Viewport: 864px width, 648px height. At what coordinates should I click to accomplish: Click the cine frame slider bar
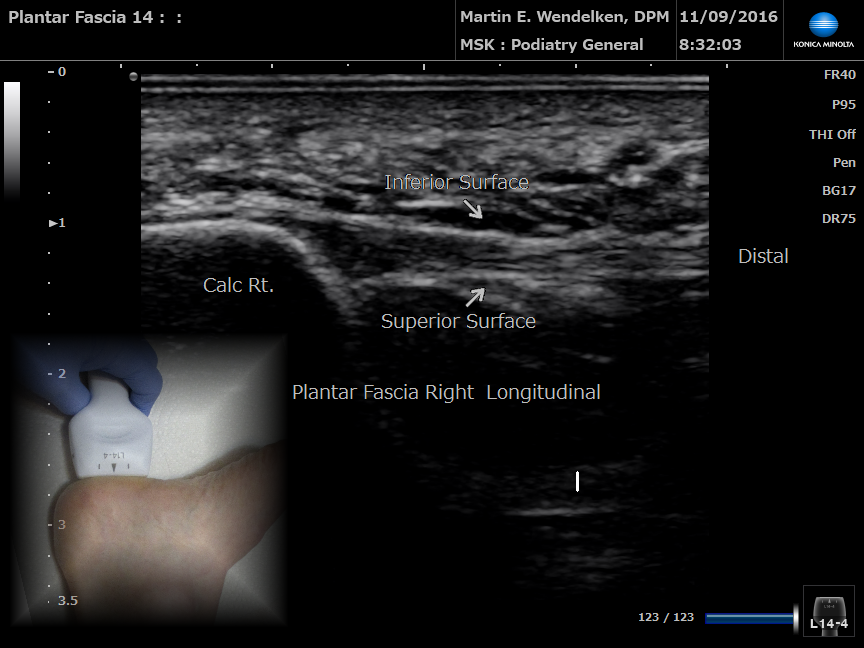[750, 618]
